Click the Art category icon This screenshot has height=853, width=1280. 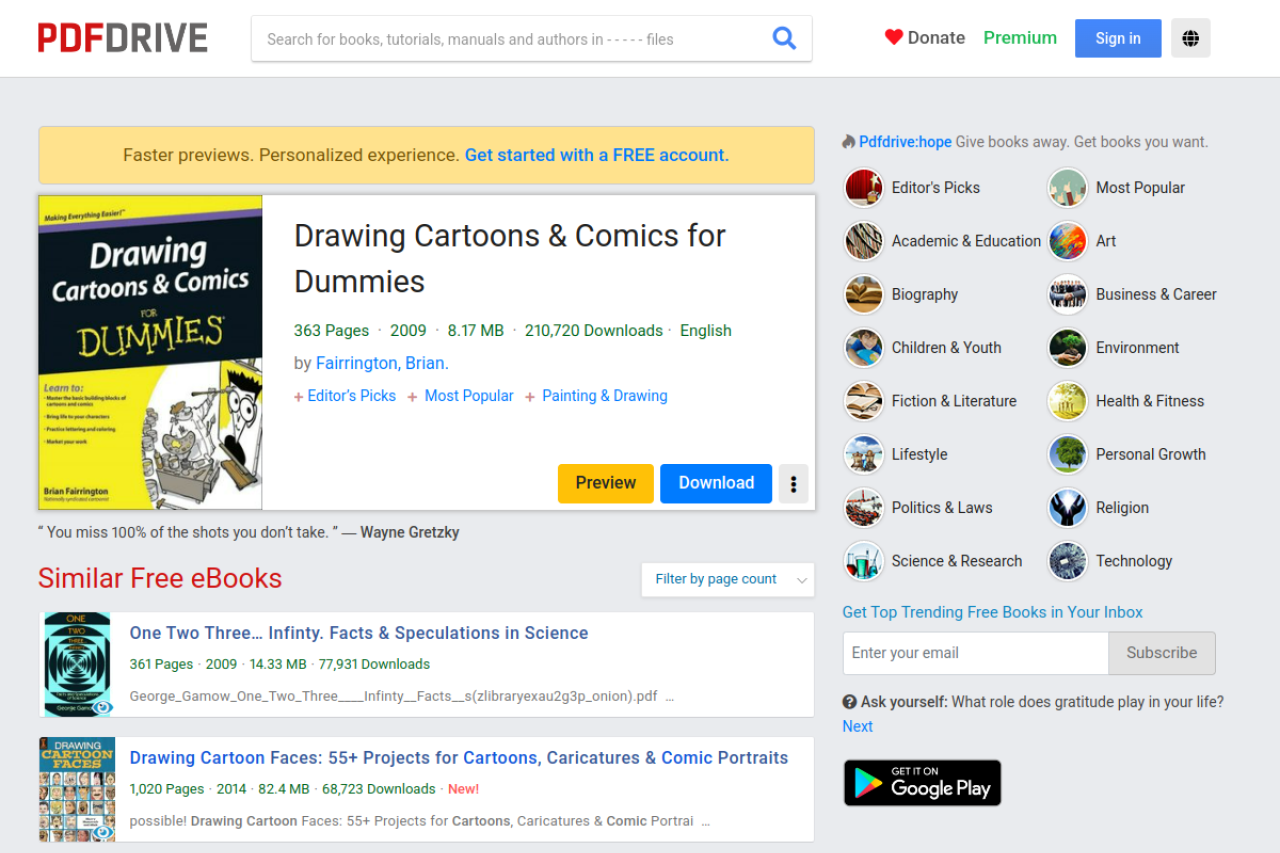click(x=1068, y=241)
